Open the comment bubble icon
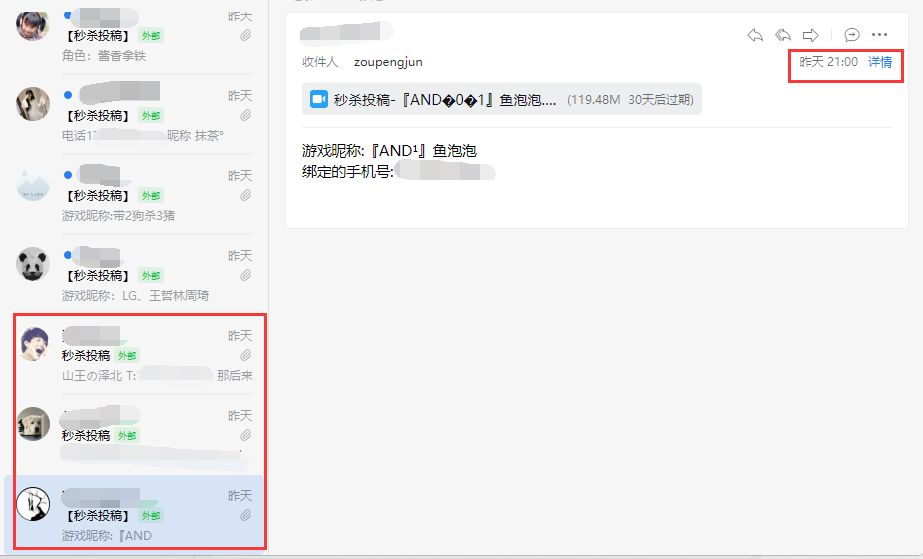923x559 pixels. (851, 35)
